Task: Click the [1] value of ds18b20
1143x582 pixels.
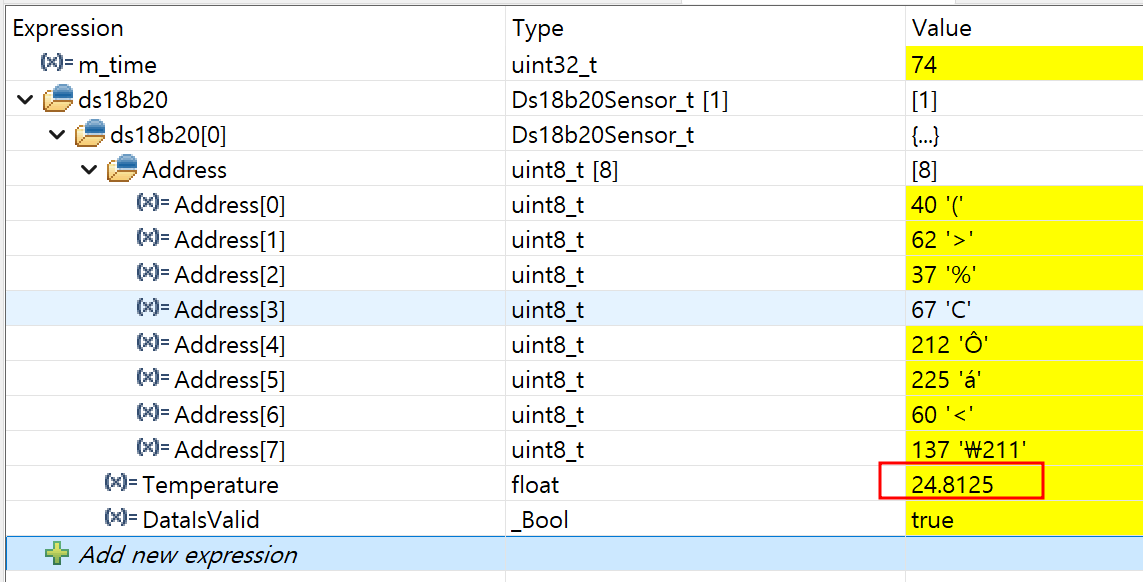Action: pos(924,100)
